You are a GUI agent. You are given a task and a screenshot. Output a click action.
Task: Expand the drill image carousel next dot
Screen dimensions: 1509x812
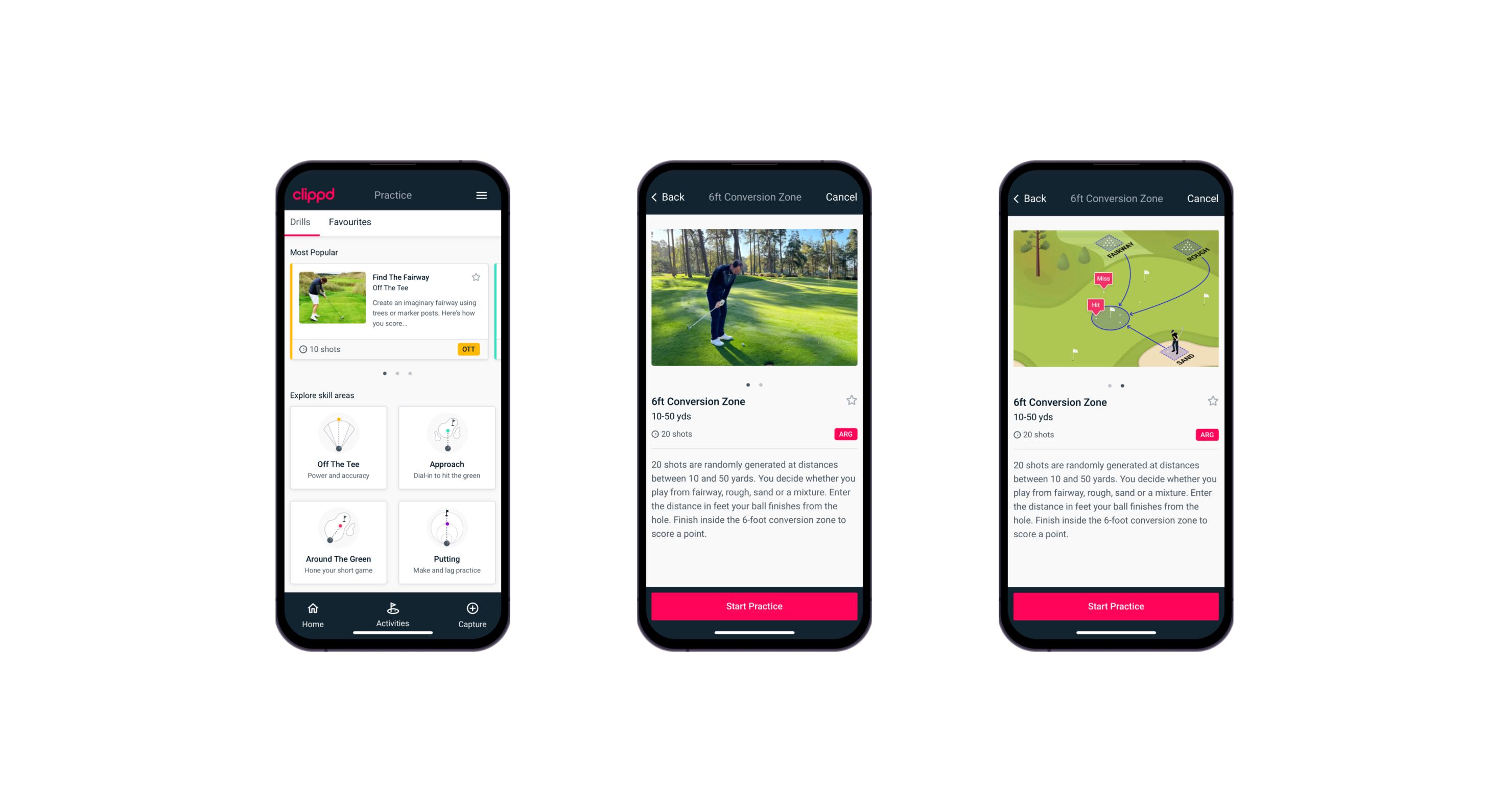tap(762, 383)
